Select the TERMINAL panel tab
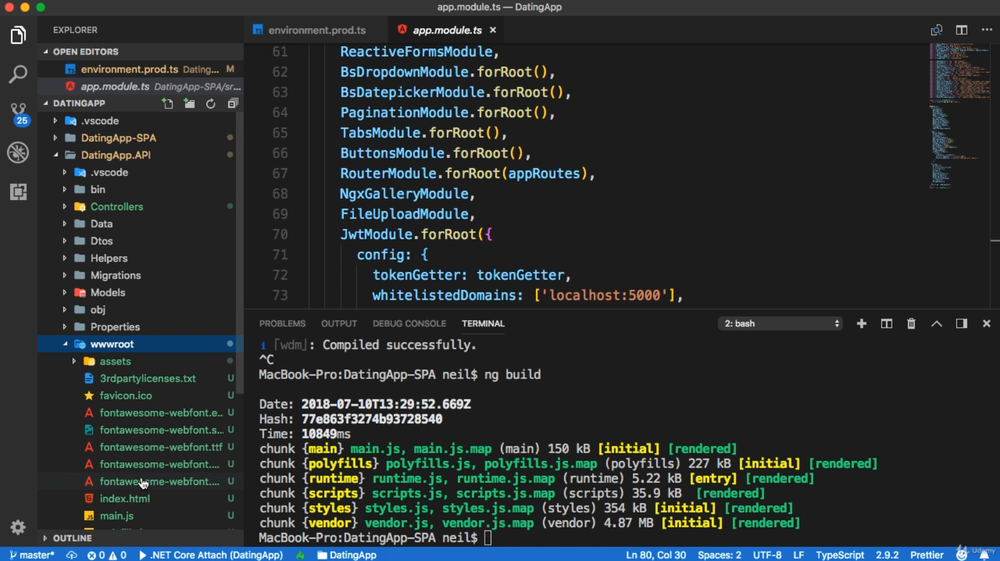Viewport: 1000px width, 561px height. click(483, 324)
